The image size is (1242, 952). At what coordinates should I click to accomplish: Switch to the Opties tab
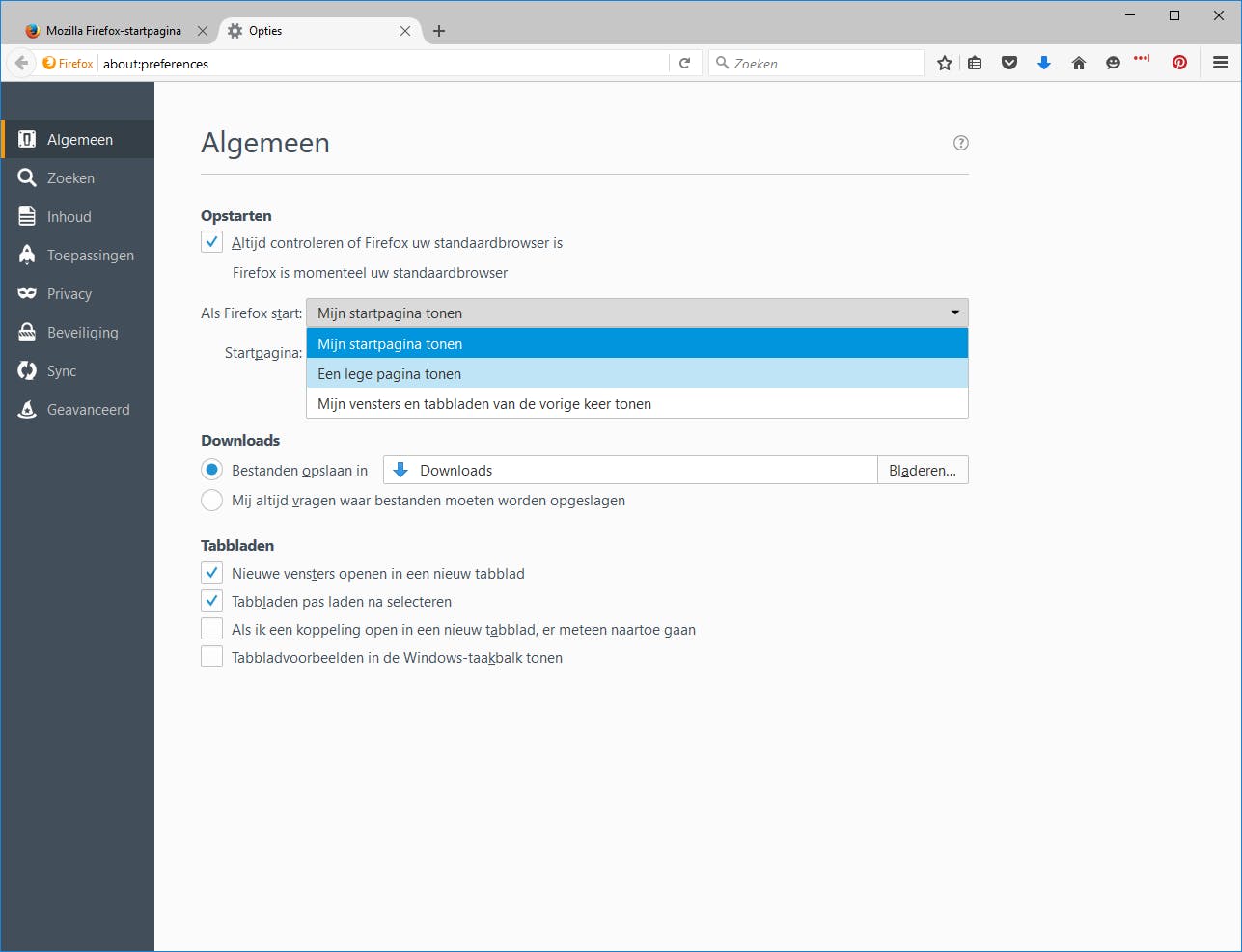(319, 31)
